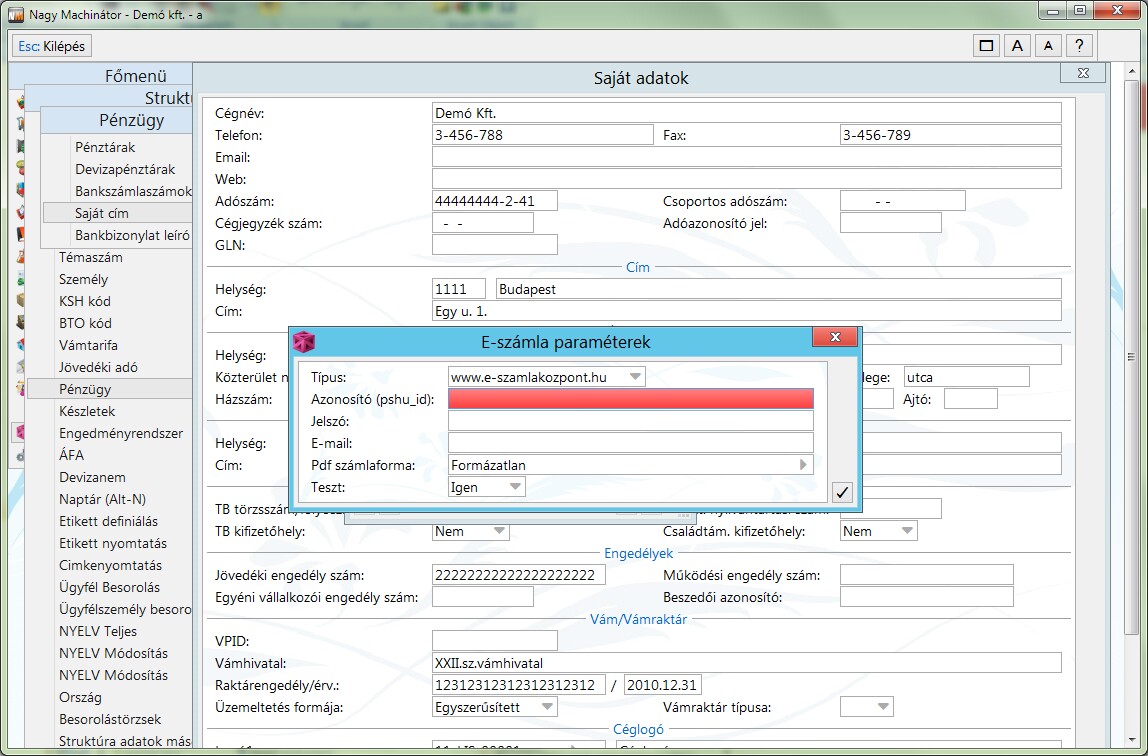The width and height of the screenshot is (1148, 756).
Task: Click the pink cube icon in dialog title
Action: (304, 342)
